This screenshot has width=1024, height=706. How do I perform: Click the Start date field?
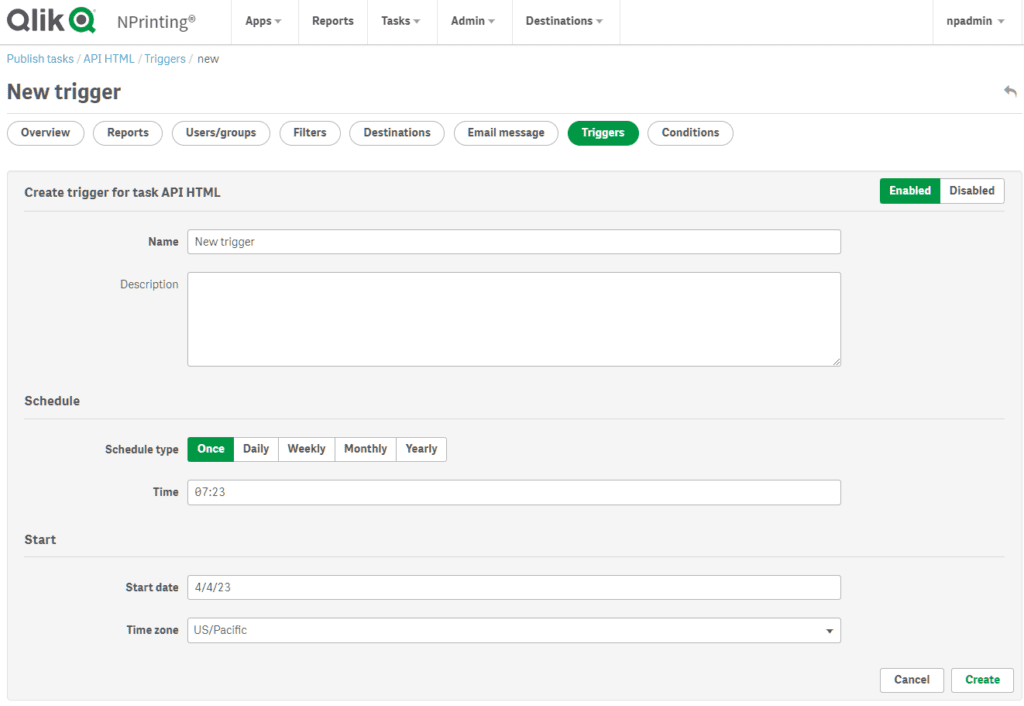click(x=513, y=587)
